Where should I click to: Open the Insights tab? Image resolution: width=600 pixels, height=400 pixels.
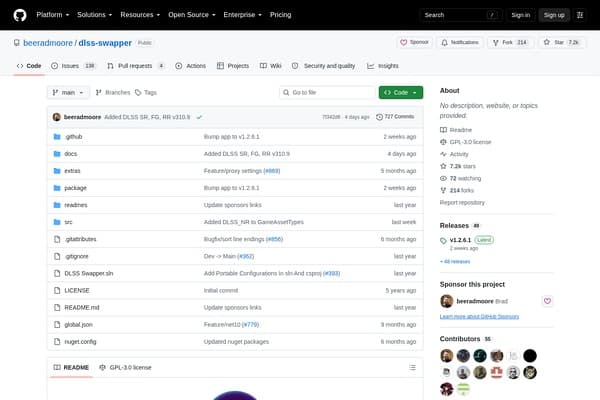point(383,66)
